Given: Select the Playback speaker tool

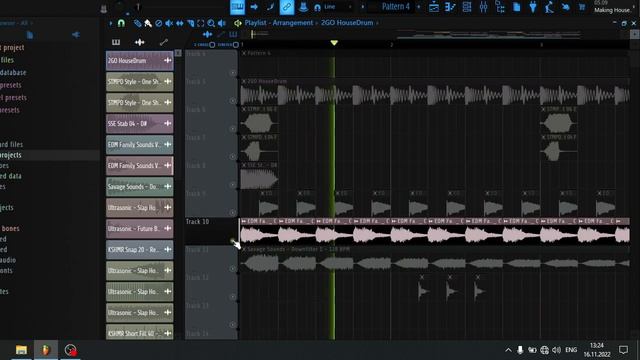Looking at the screenshot, I should tap(222, 23).
